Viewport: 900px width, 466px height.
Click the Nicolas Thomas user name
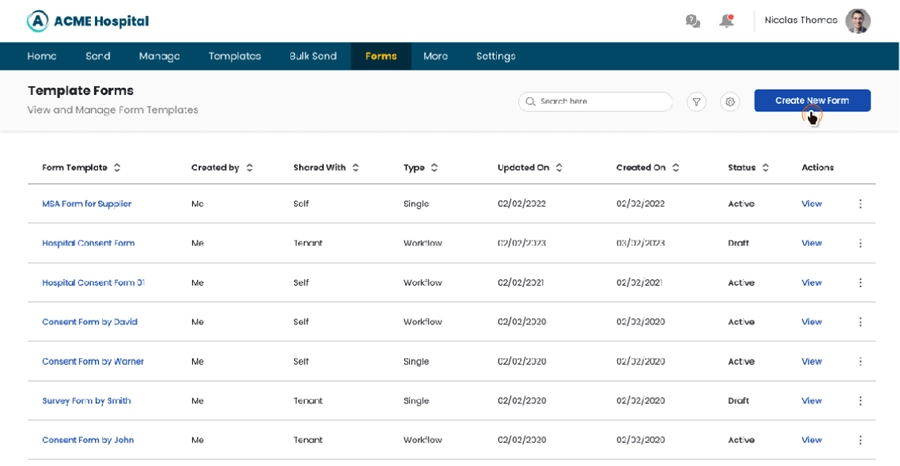click(801, 20)
